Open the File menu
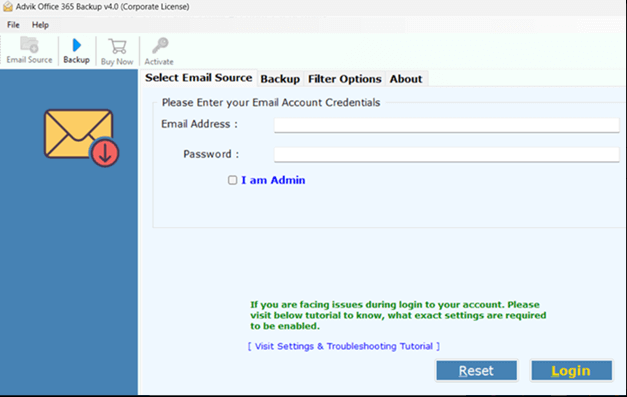 click(13, 25)
